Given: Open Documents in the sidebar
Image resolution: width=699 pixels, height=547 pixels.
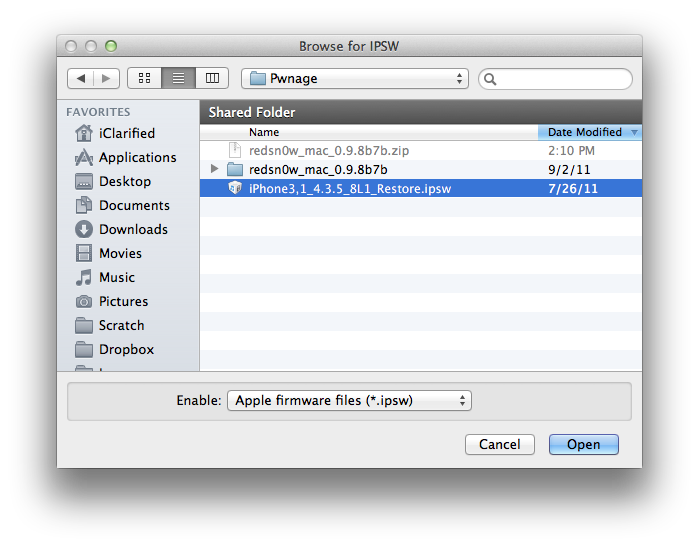Looking at the screenshot, I should pyautogui.click(x=123, y=206).
